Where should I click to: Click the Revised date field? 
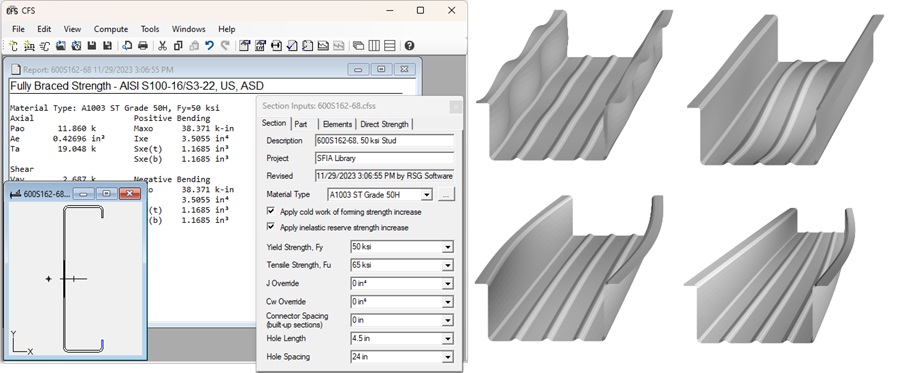point(385,176)
